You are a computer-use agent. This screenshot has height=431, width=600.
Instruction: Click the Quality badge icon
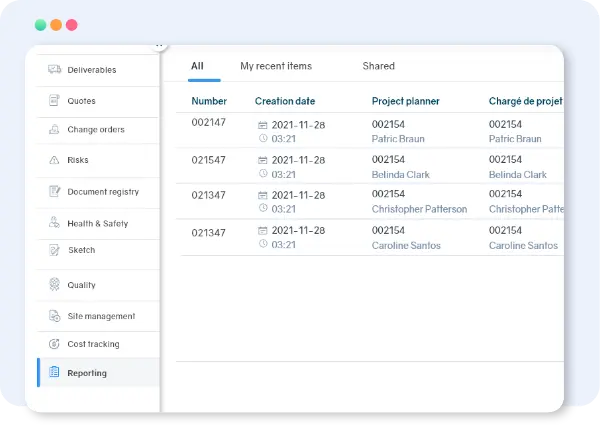click(x=54, y=285)
